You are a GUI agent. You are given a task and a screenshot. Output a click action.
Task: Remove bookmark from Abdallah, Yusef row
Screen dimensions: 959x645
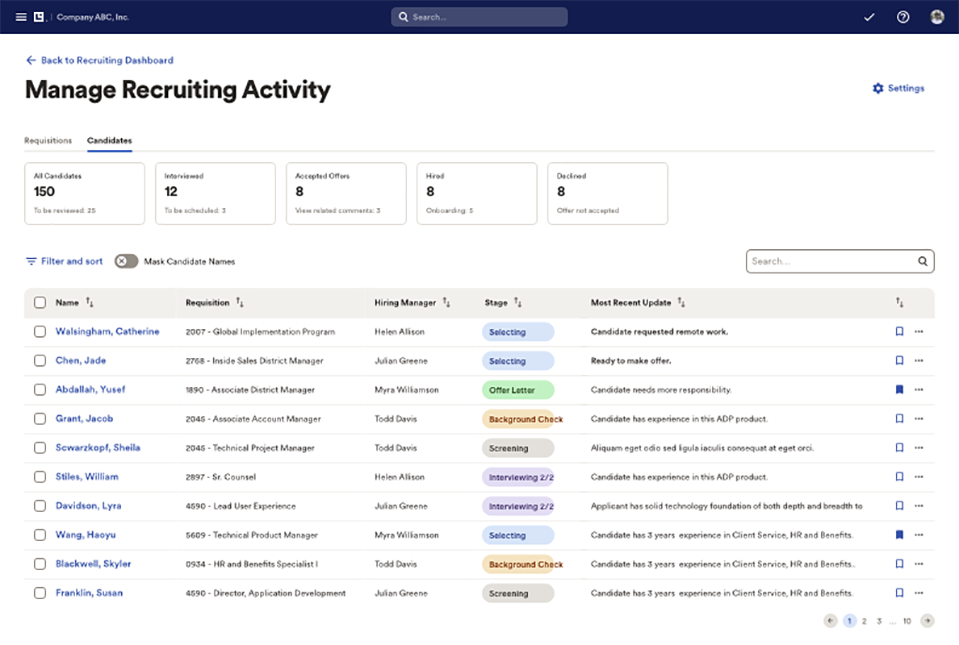click(899, 390)
